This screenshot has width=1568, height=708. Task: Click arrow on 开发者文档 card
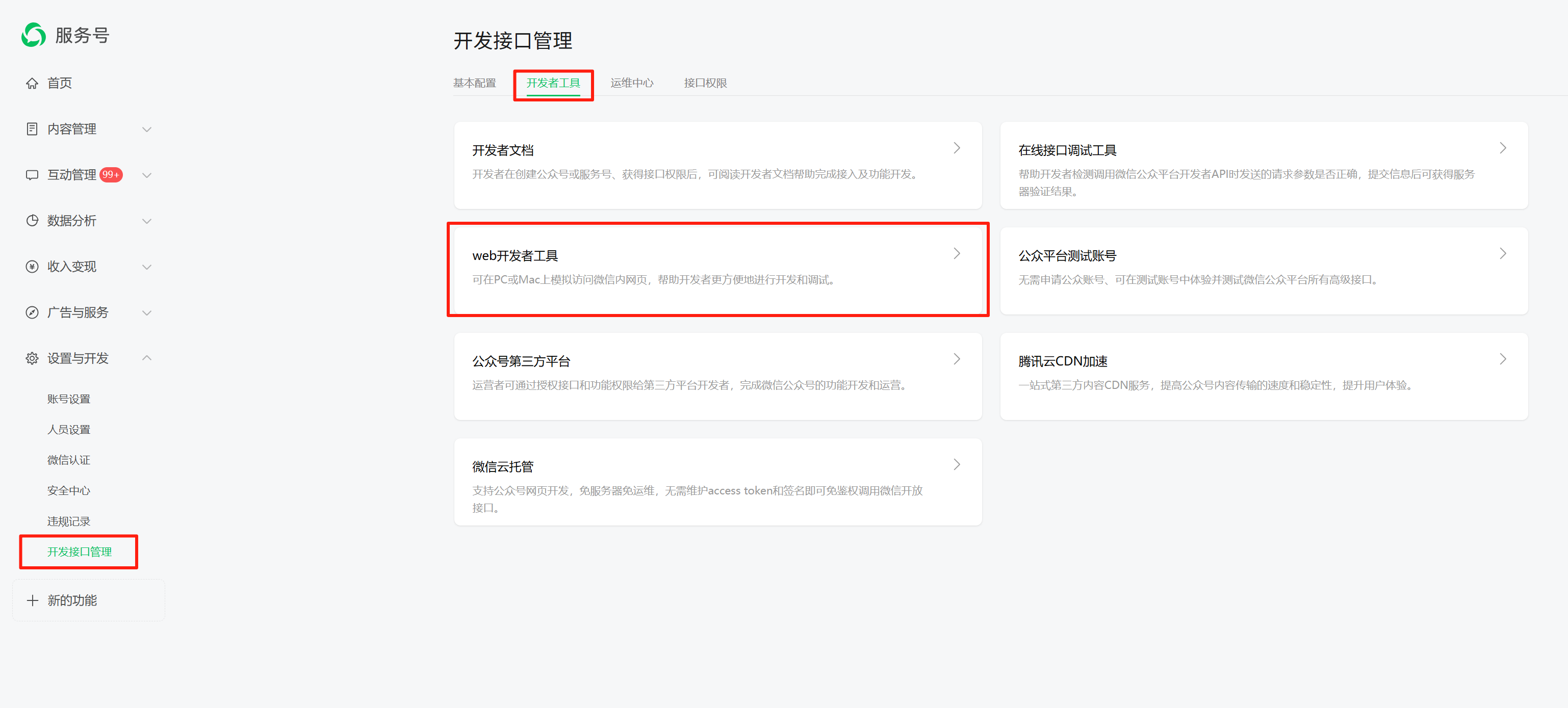(x=957, y=148)
